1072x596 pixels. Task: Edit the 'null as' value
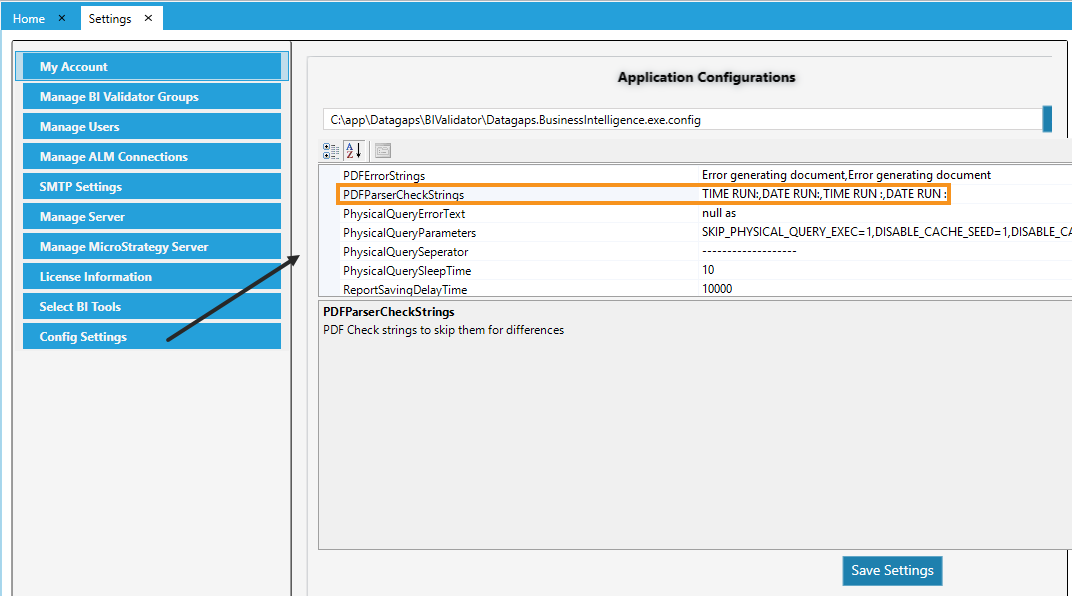click(x=719, y=213)
